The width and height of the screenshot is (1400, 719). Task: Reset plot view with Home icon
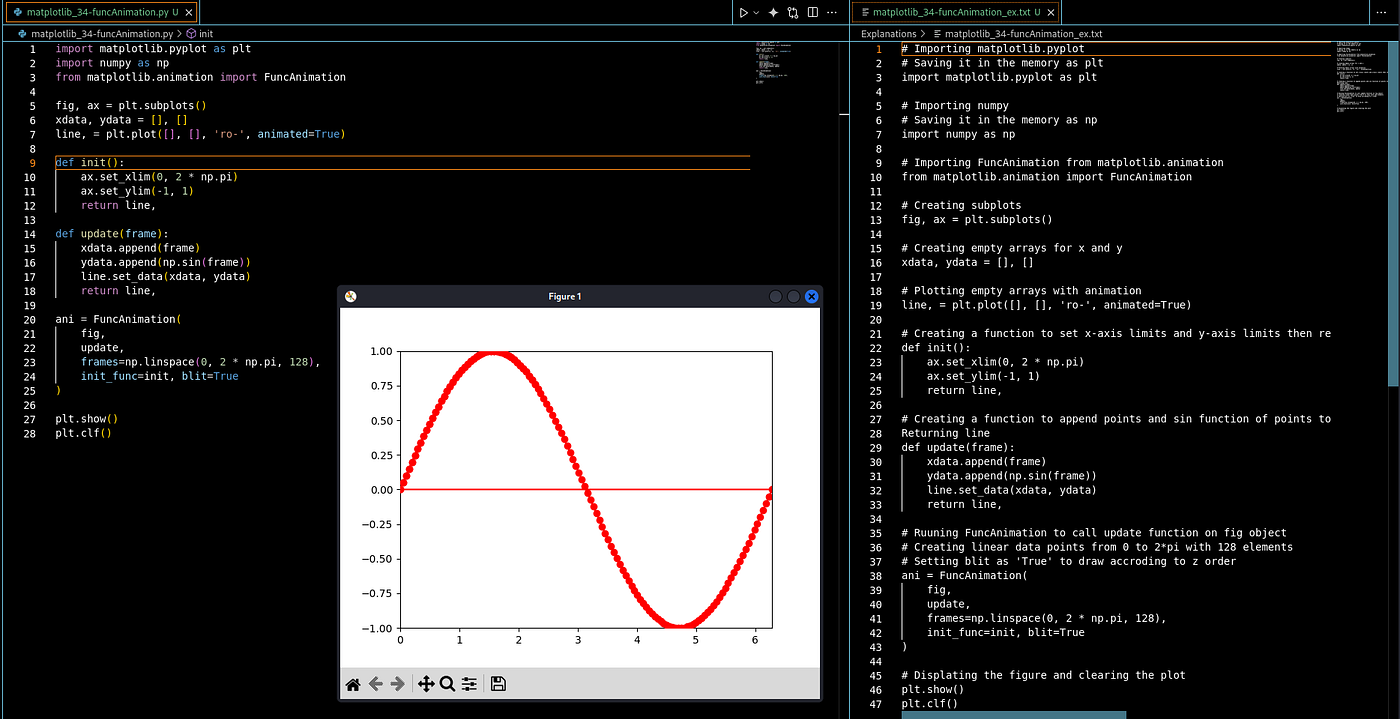coord(353,684)
